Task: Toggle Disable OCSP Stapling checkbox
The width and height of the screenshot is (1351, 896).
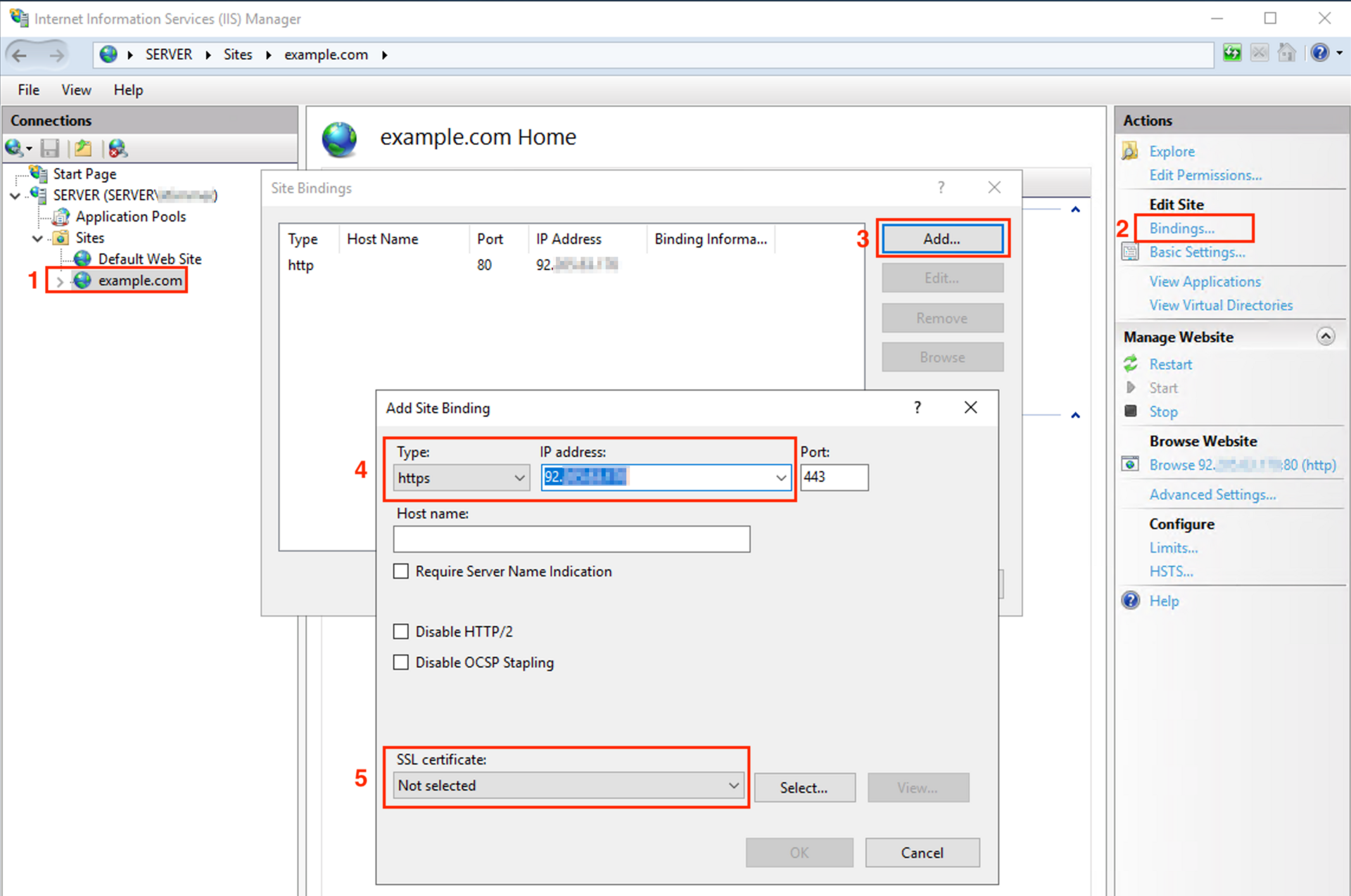Action: pyautogui.click(x=400, y=663)
